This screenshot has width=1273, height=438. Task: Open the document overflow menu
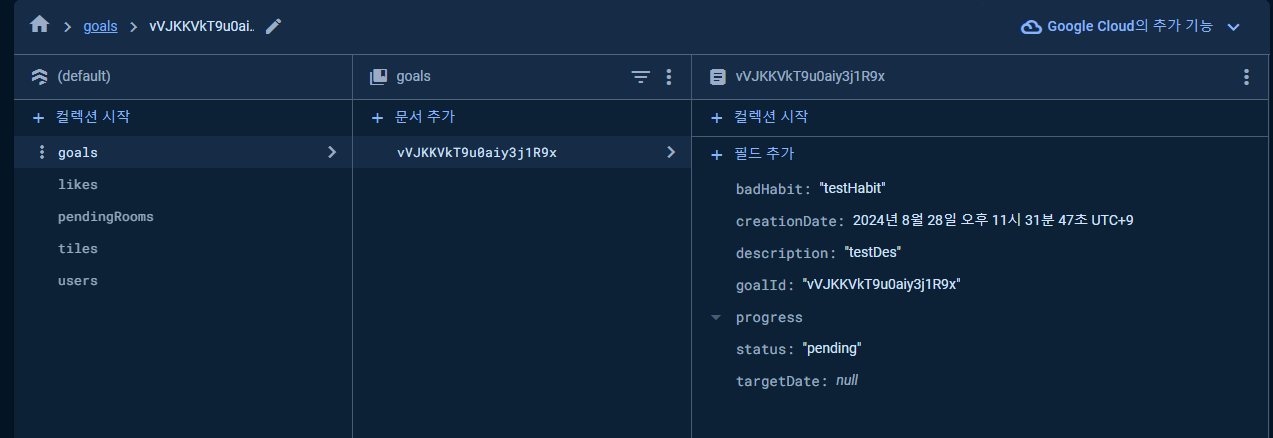1246,76
